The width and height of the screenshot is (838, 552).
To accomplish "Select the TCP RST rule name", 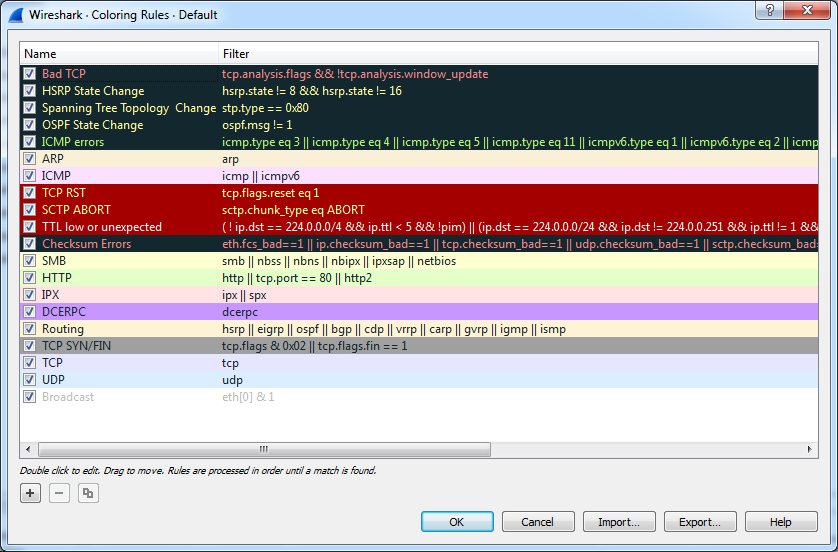I will pyautogui.click(x=64, y=193).
